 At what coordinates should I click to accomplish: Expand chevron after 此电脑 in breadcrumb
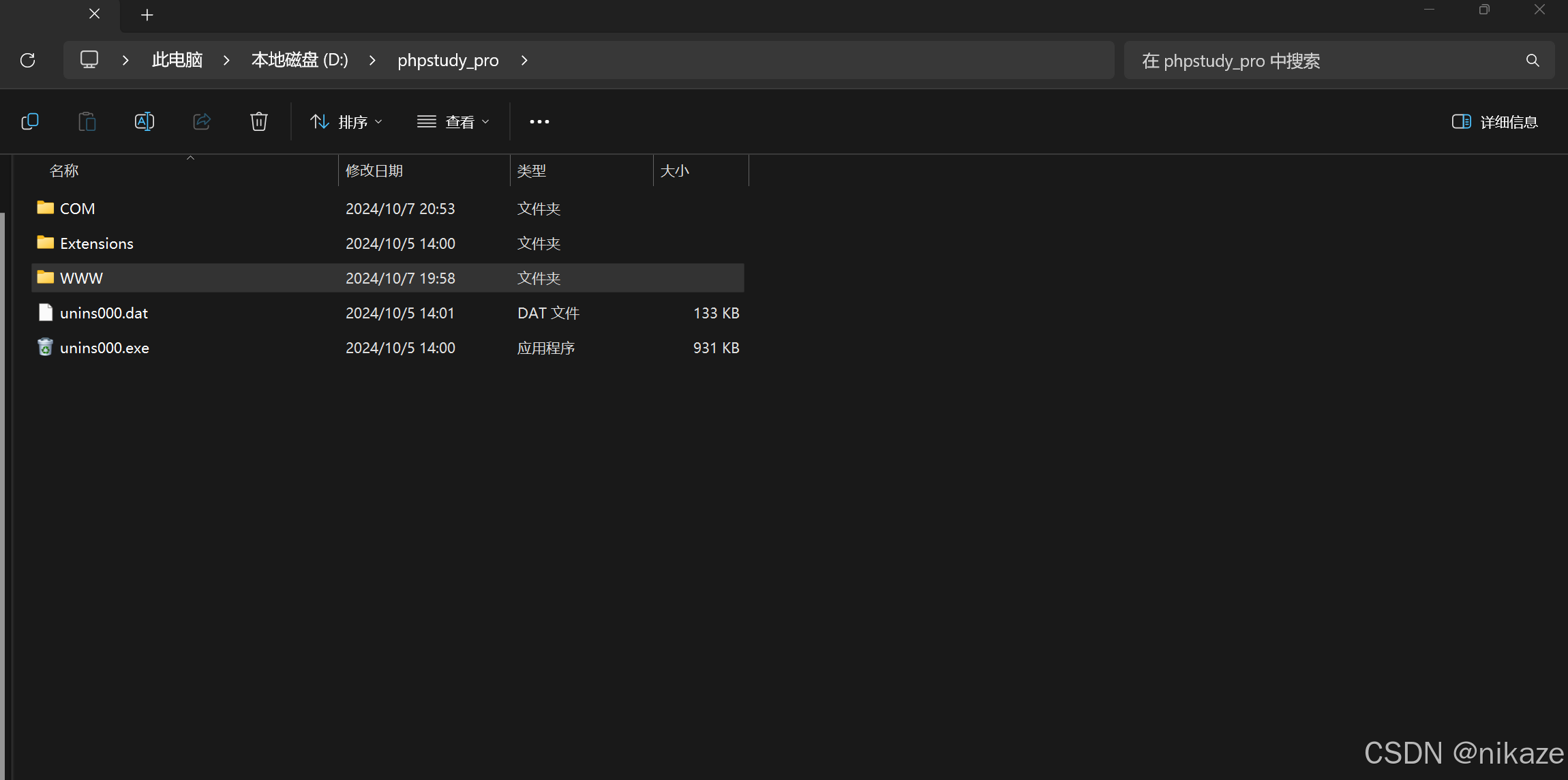(226, 60)
